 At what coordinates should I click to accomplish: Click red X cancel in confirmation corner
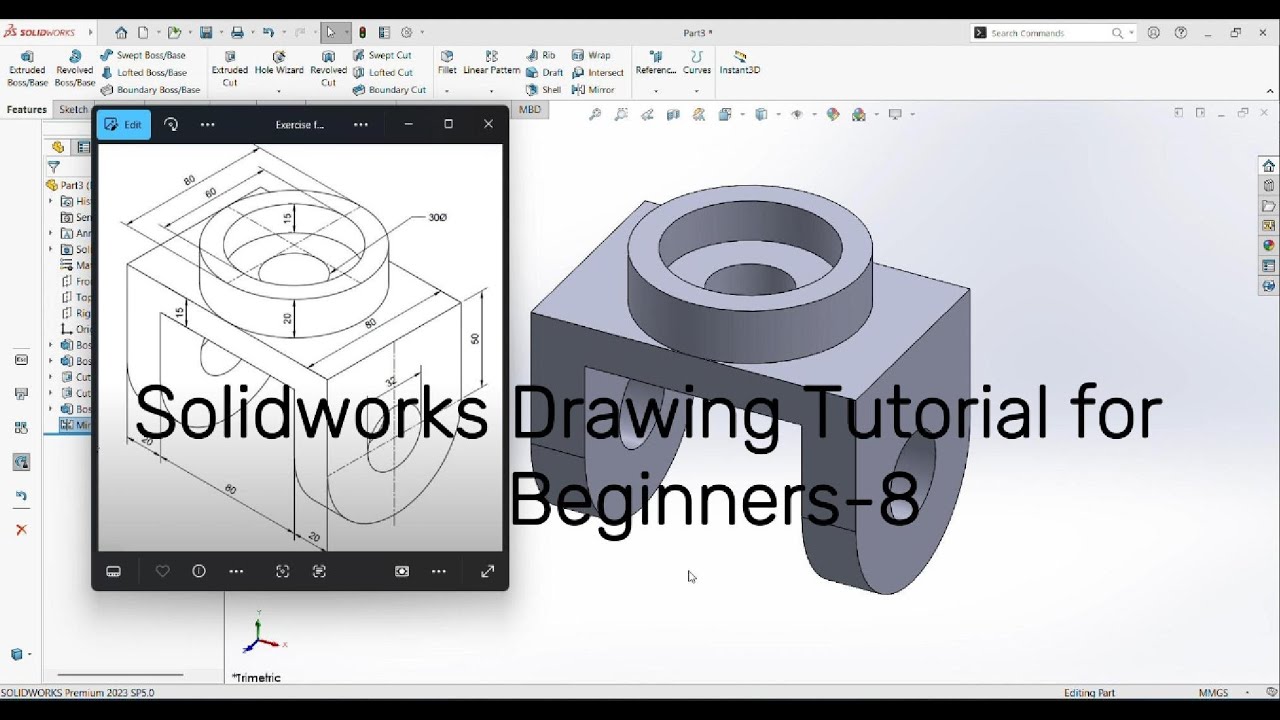21,529
